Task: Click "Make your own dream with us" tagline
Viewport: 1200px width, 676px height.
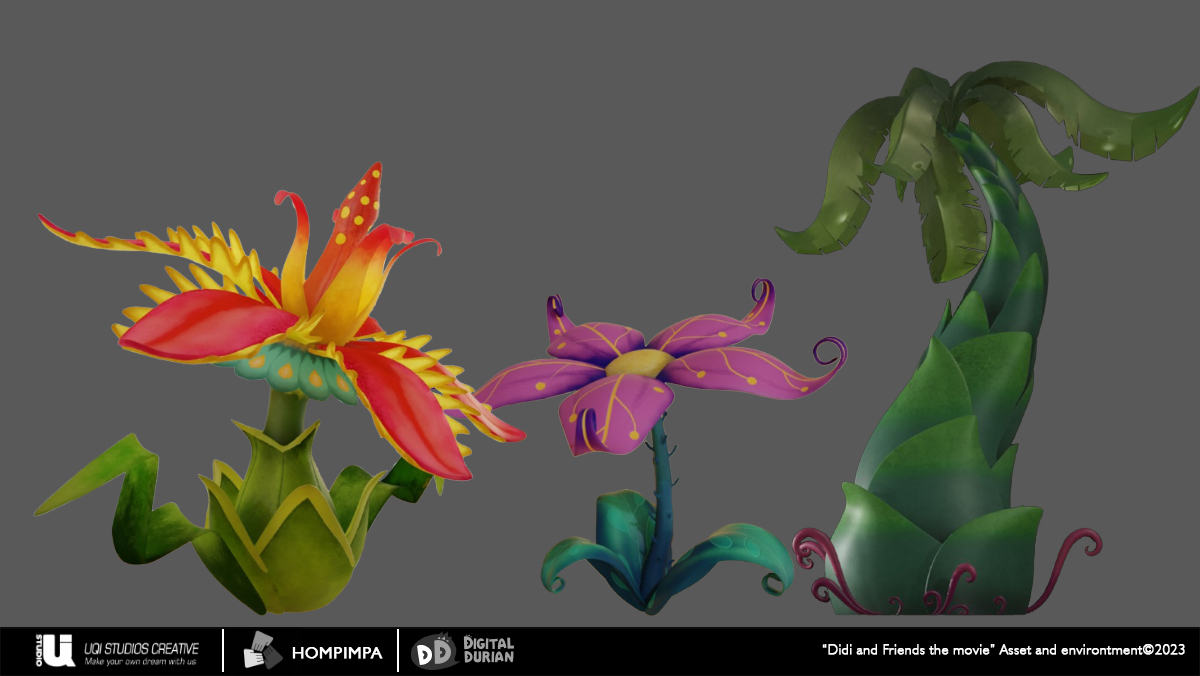Action: point(141,661)
